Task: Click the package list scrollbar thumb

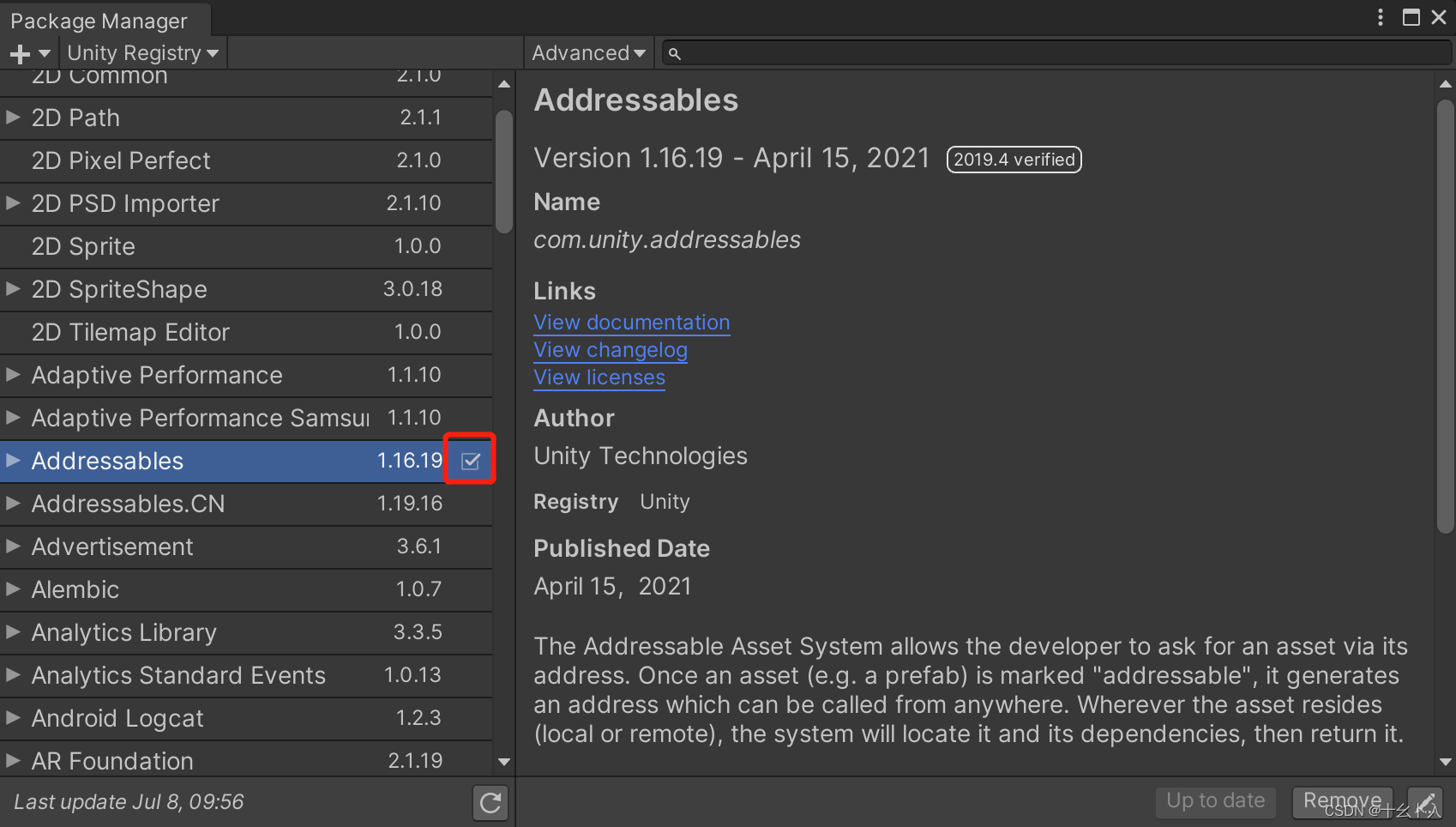Action: pos(504,171)
